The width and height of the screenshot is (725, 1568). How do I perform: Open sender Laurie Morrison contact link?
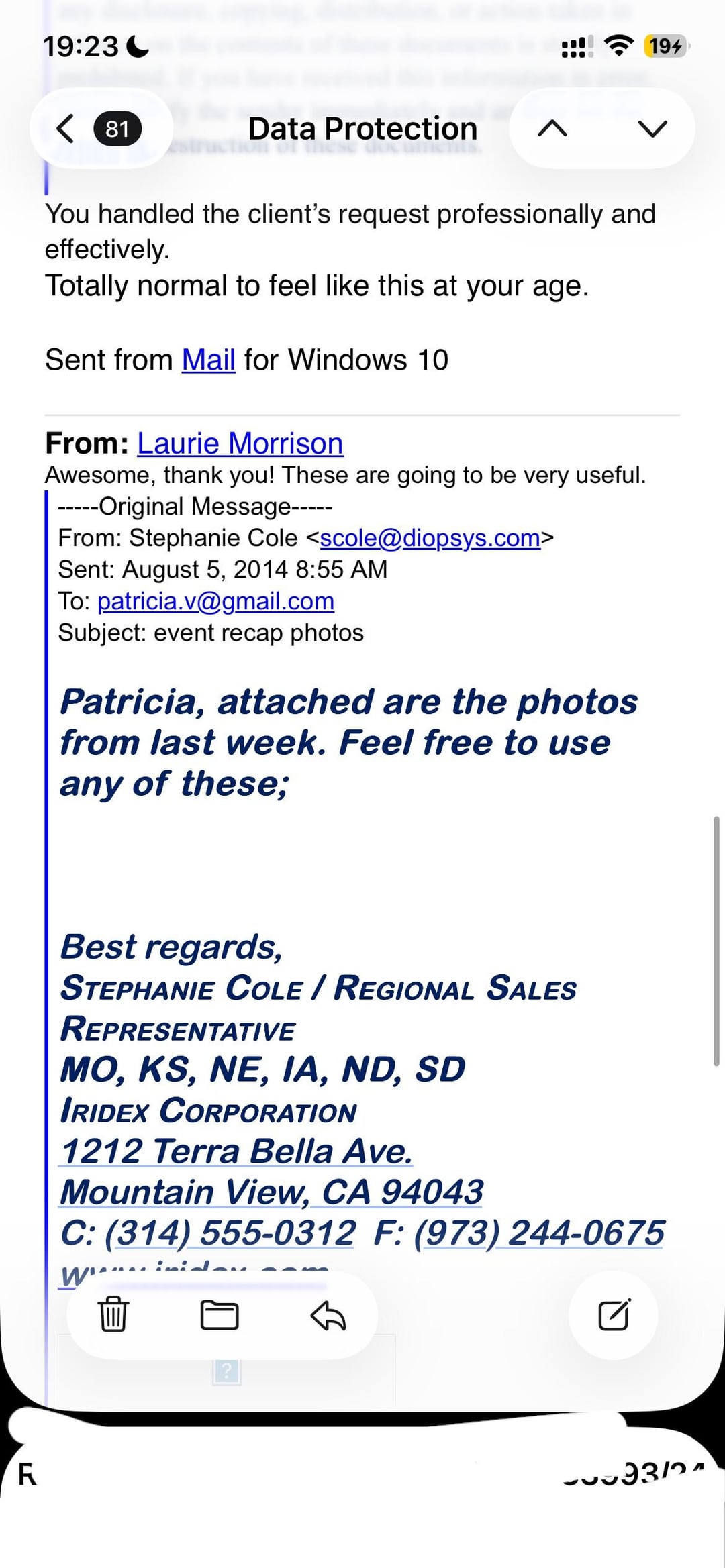pyautogui.click(x=240, y=443)
